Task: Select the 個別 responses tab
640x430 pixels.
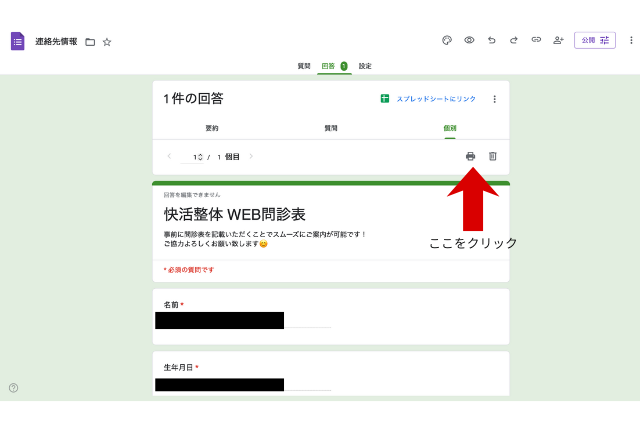Action: tap(450, 128)
